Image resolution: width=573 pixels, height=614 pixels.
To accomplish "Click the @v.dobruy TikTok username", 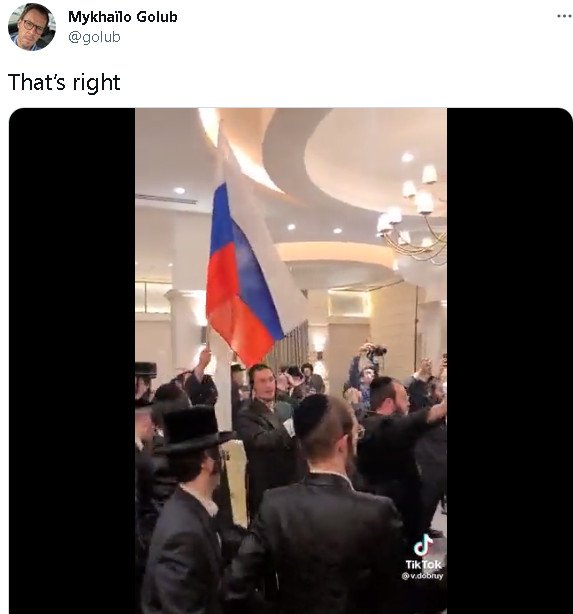I will pos(422,576).
